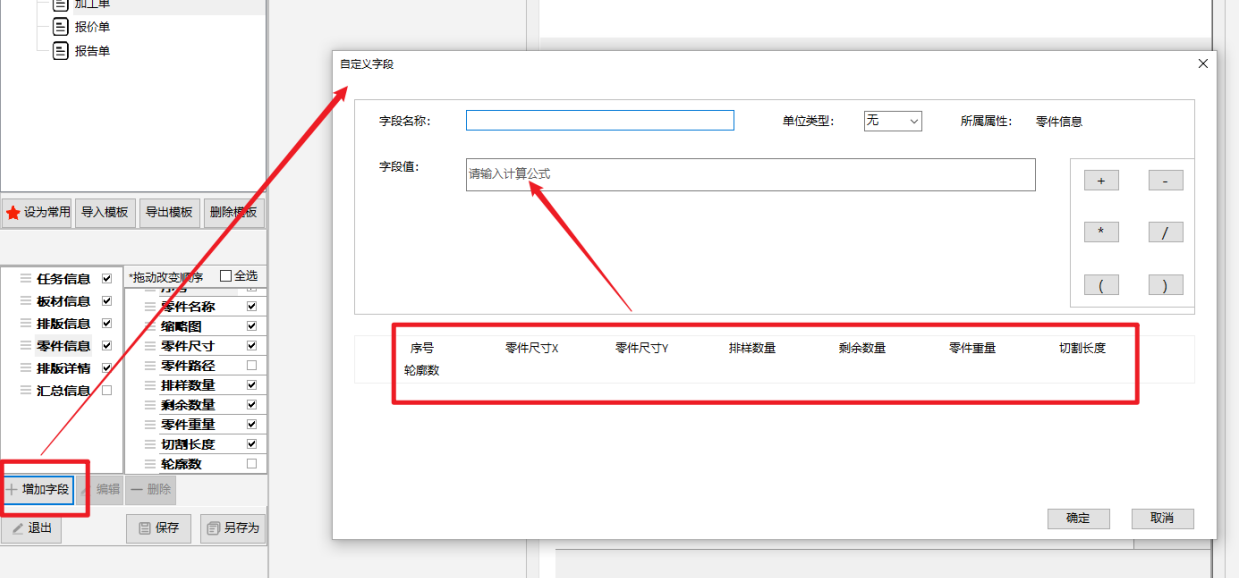
Task: Click the drag handle of 零件名称
Action: (150, 307)
